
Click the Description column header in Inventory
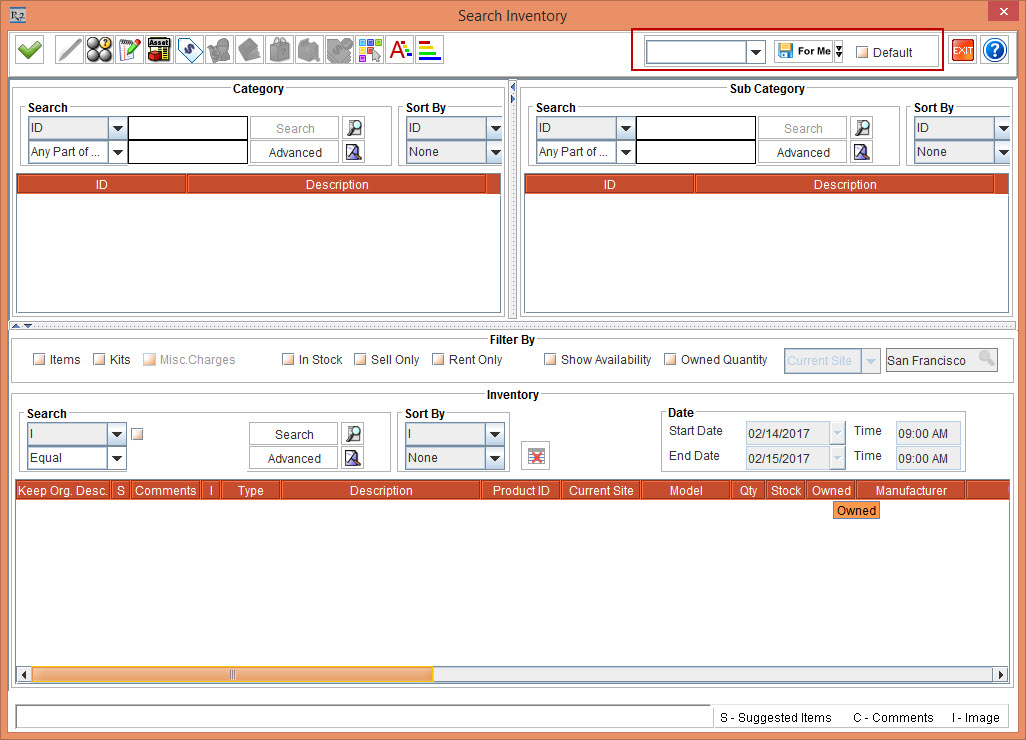(381, 491)
